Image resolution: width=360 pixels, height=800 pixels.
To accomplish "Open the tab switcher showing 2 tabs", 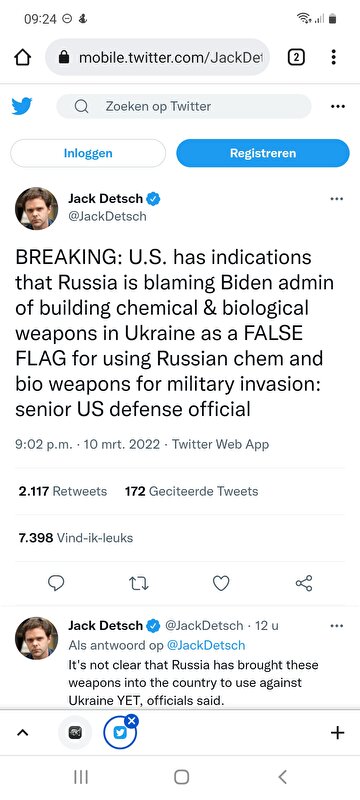I will pos(296,57).
